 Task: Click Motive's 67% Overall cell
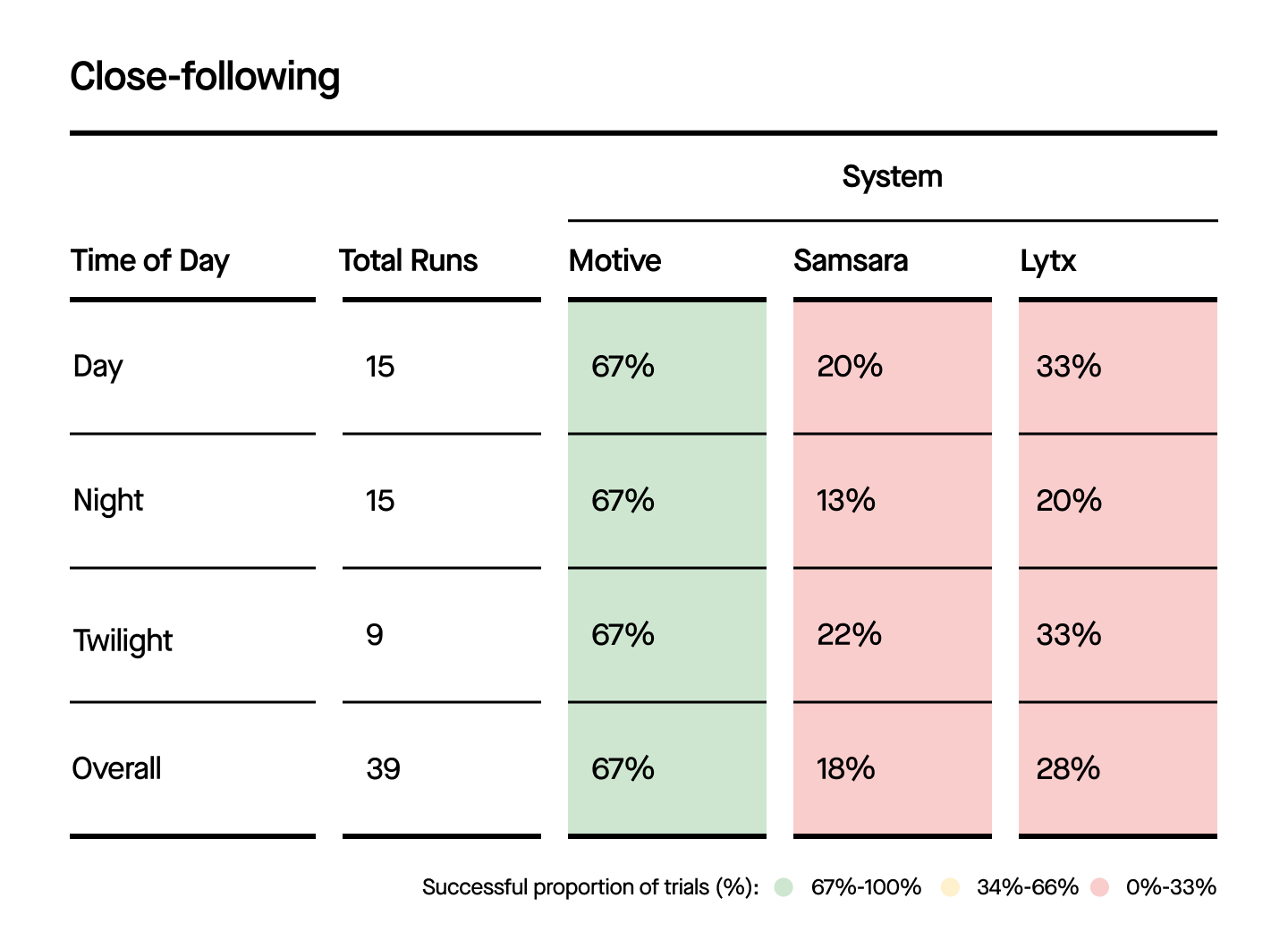pyautogui.click(x=666, y=769)
